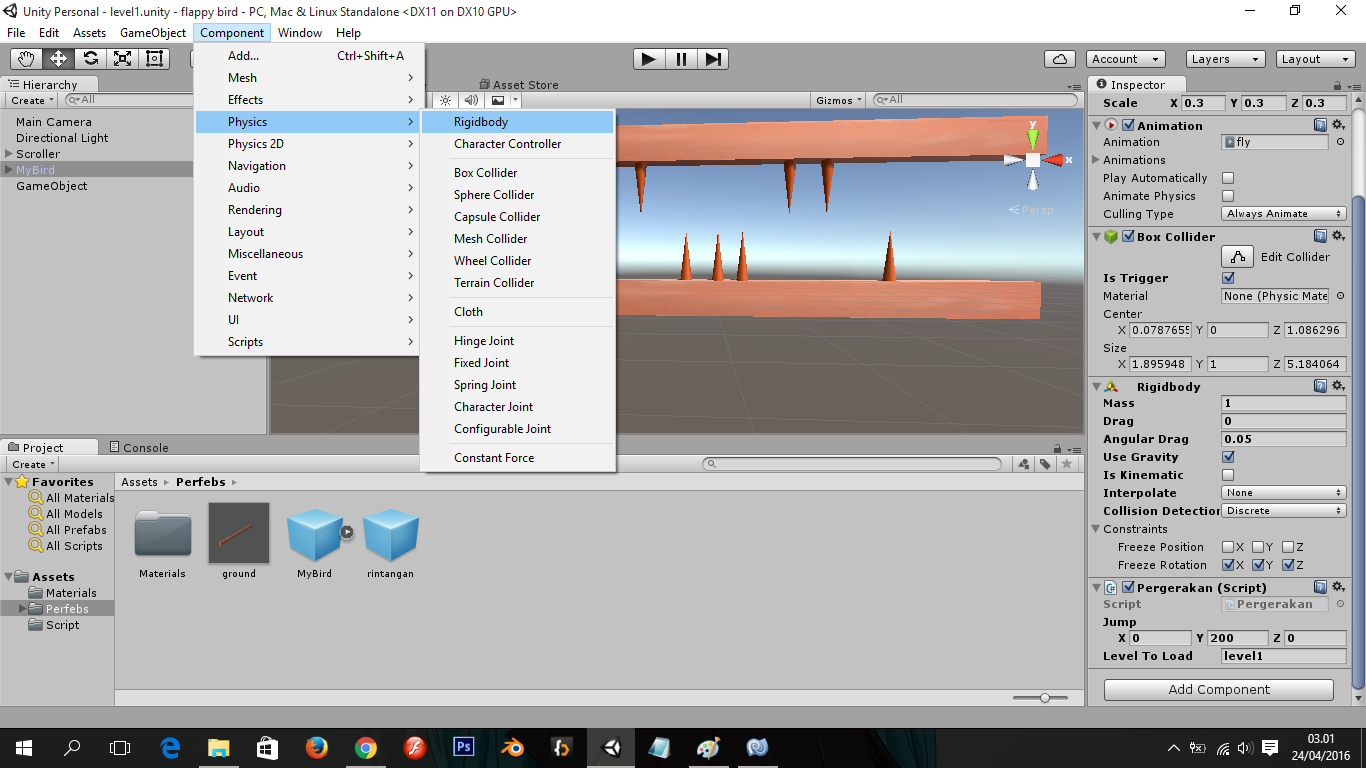Toggle scene lighting sun icon
1366x768 pixels.
(445, 100)
